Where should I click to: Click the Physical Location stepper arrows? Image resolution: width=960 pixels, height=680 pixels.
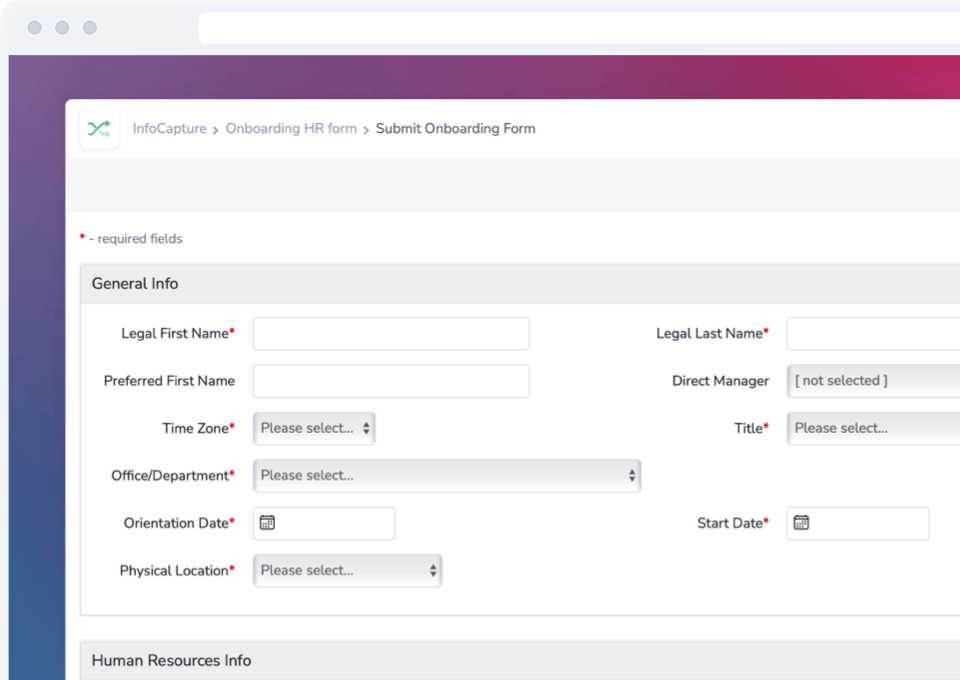[x=433, y=570]
